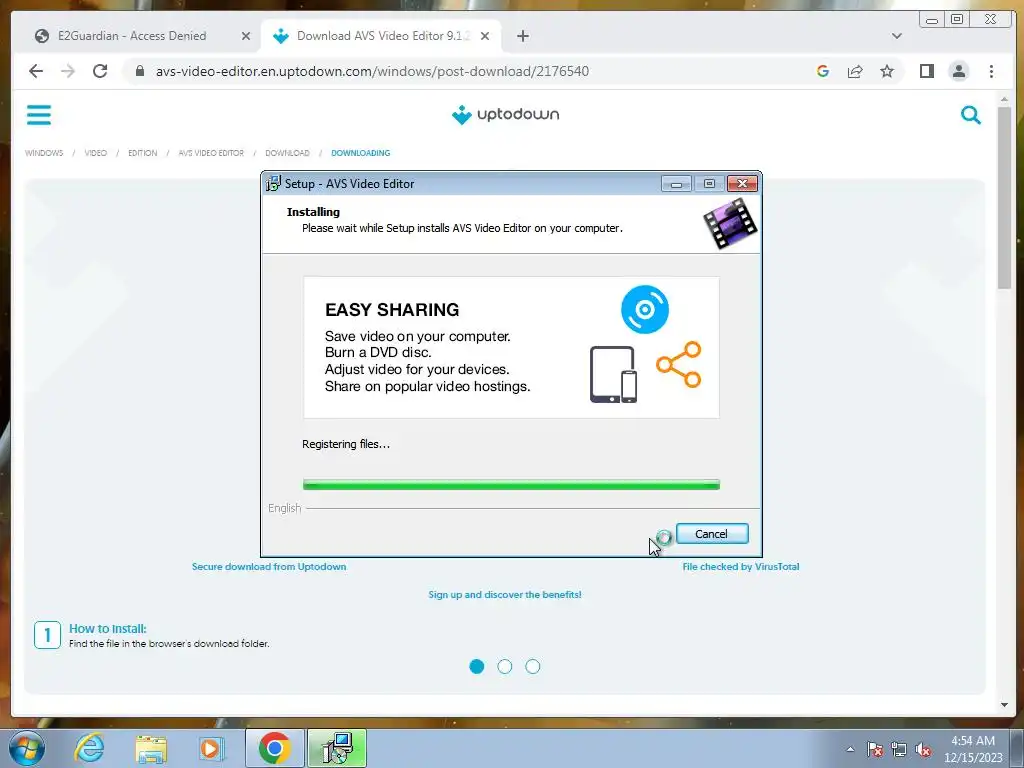
Task: Click the setup dialog title icon
Action: coord(273,184)
